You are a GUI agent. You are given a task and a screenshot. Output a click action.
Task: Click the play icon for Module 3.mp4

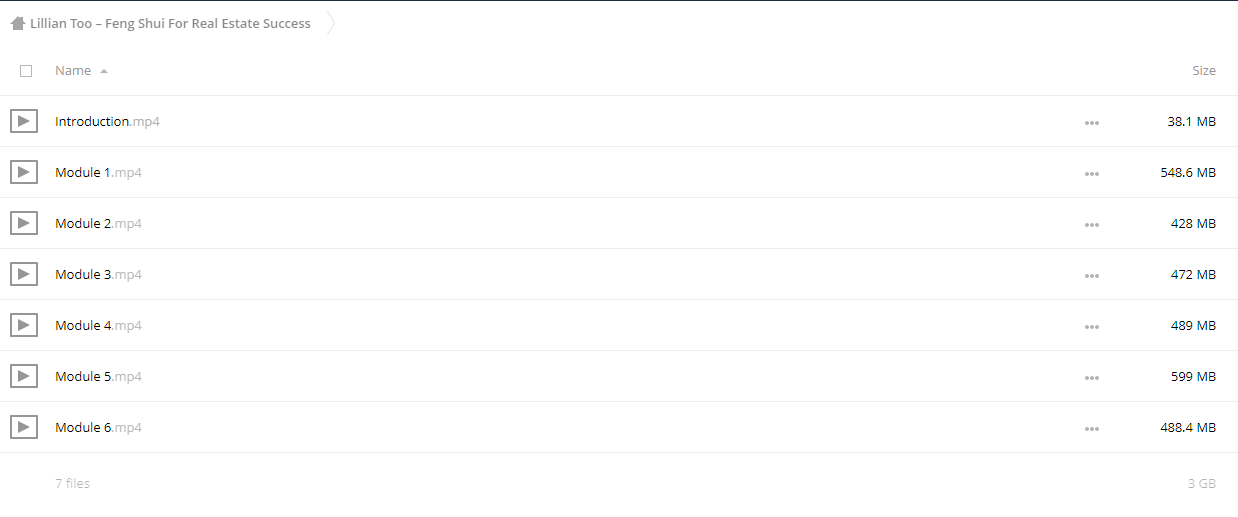24,274
